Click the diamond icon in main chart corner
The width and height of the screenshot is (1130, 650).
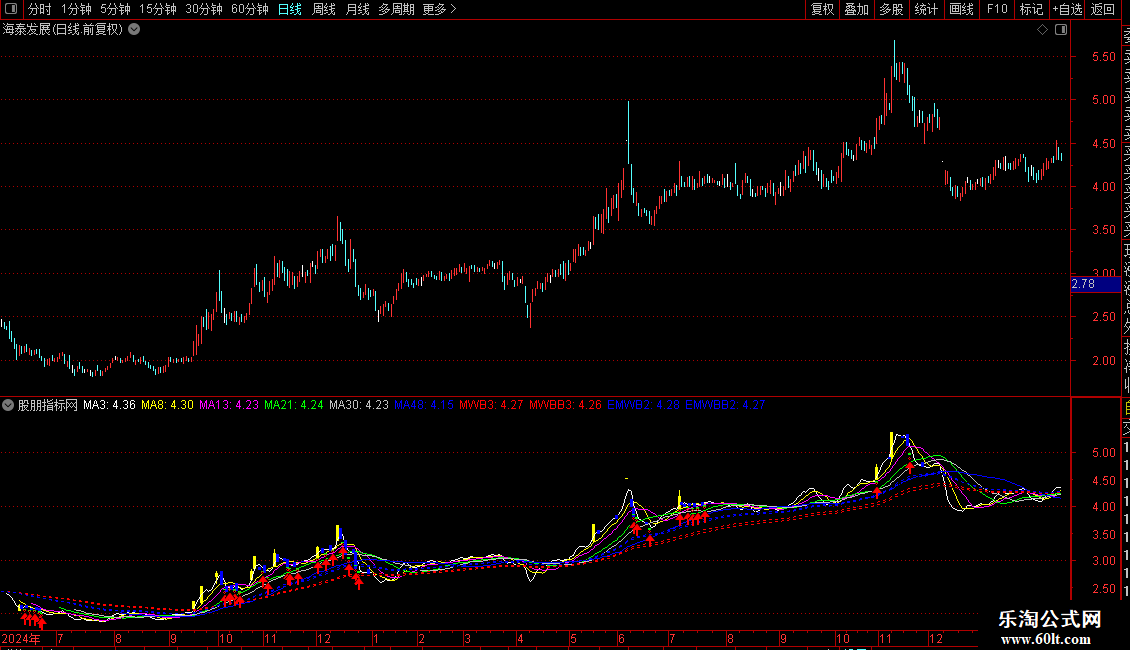click(x=1042, y=30)
